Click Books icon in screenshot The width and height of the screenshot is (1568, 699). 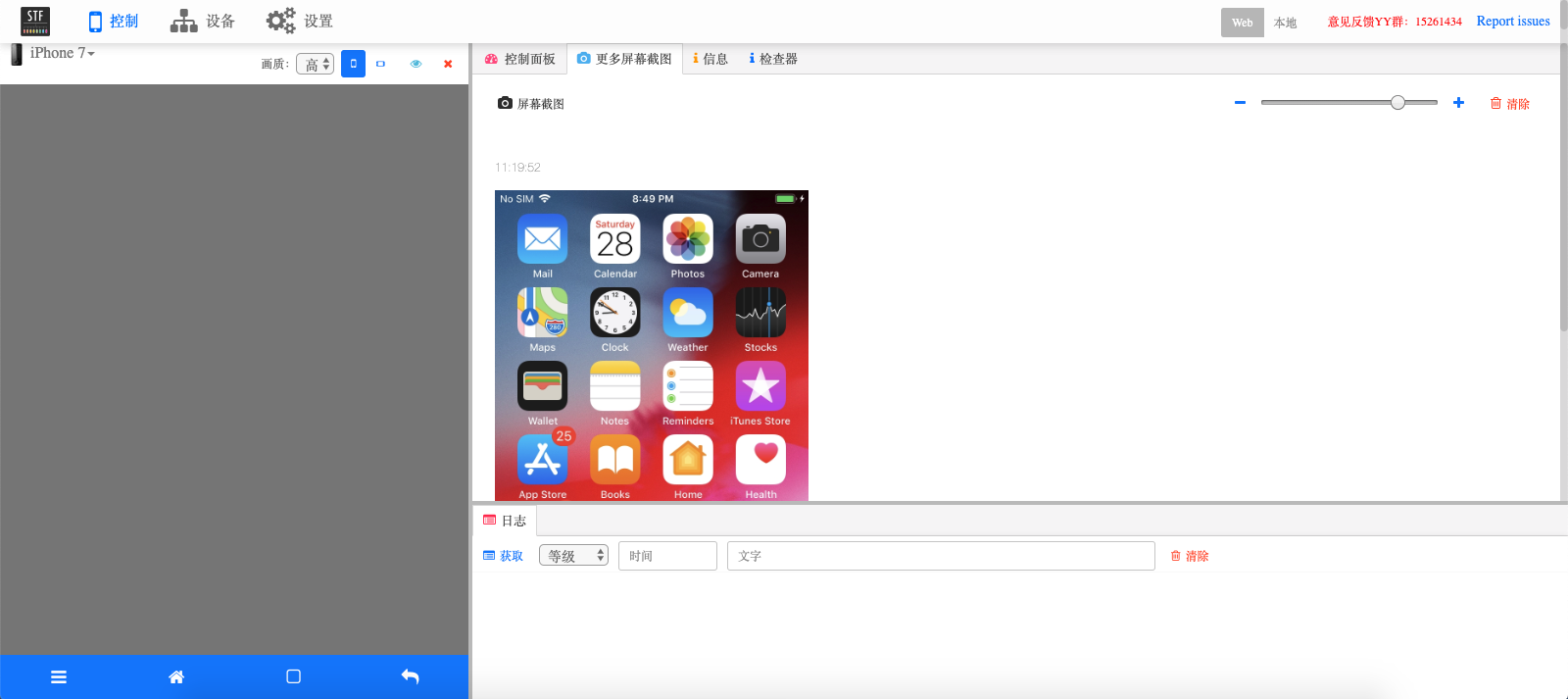coord(615,460)
